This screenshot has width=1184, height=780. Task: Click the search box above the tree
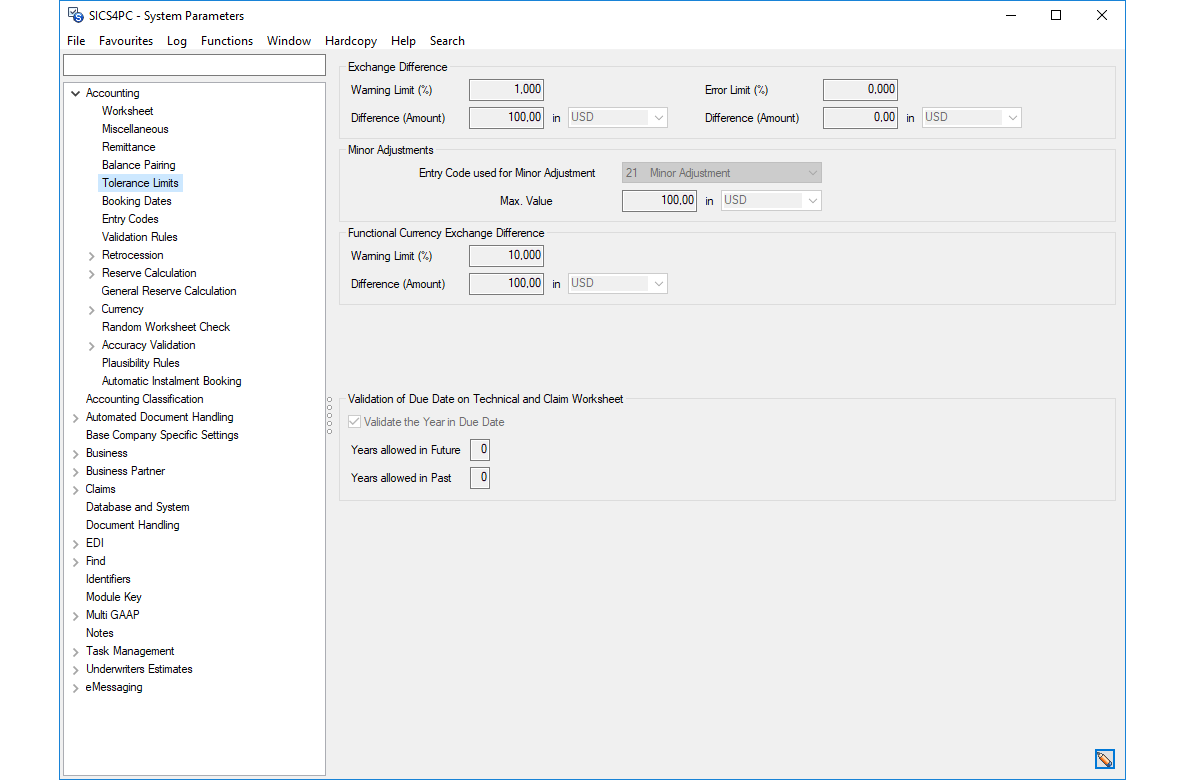coord(194,64)
